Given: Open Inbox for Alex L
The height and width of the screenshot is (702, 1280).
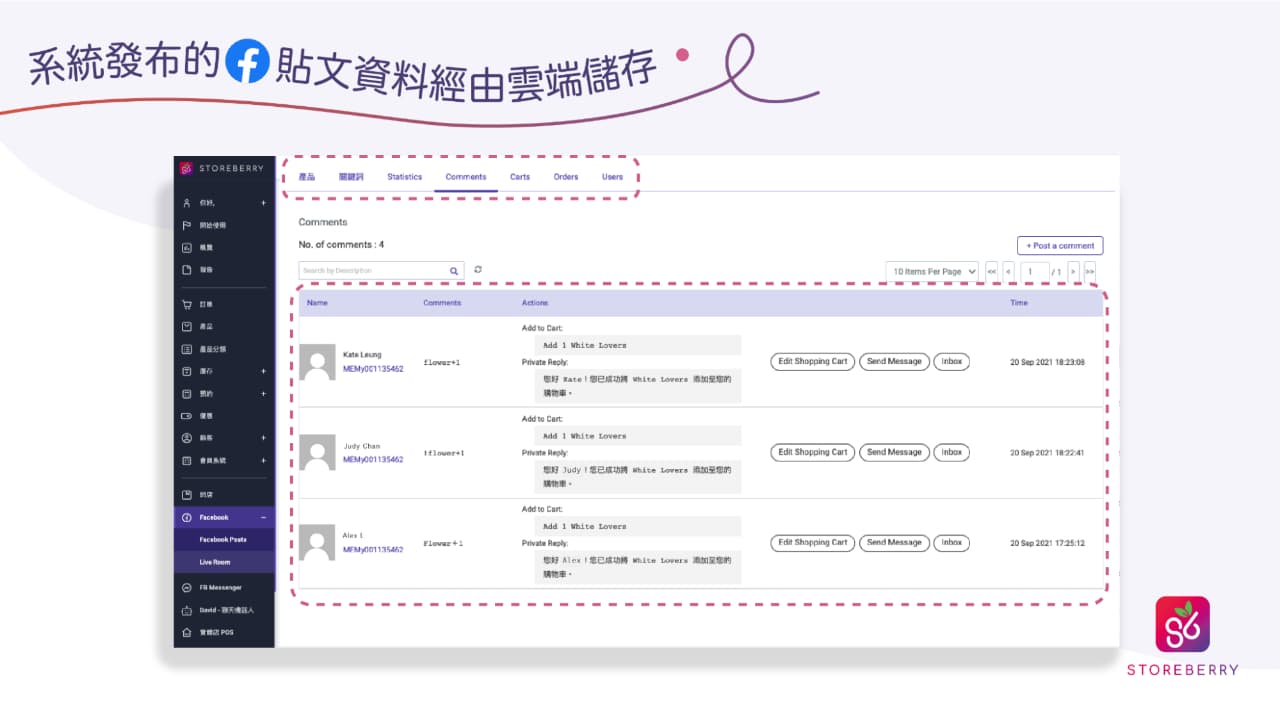Looking at the screenshot, I should coord(952,542).
